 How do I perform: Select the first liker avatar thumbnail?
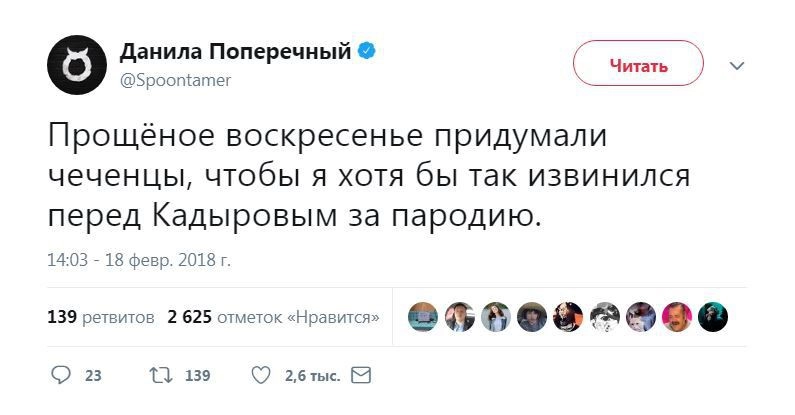coord(425,318)
